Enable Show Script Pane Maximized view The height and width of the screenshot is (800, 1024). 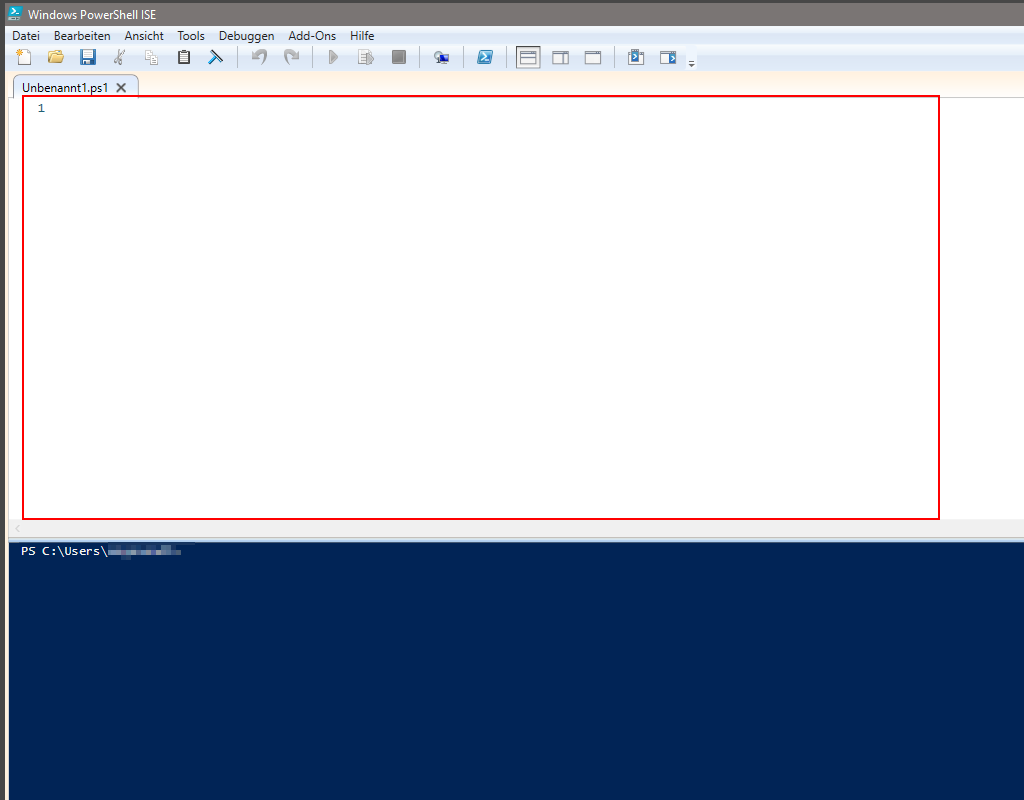pyautogui.click(x=593, y=57)
